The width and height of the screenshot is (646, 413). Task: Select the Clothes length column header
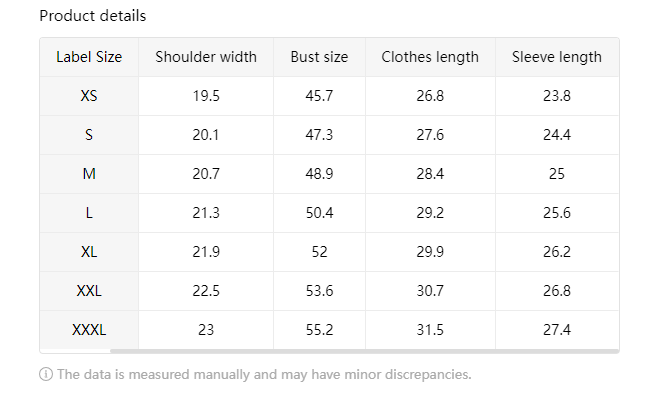tap(430, 57)
